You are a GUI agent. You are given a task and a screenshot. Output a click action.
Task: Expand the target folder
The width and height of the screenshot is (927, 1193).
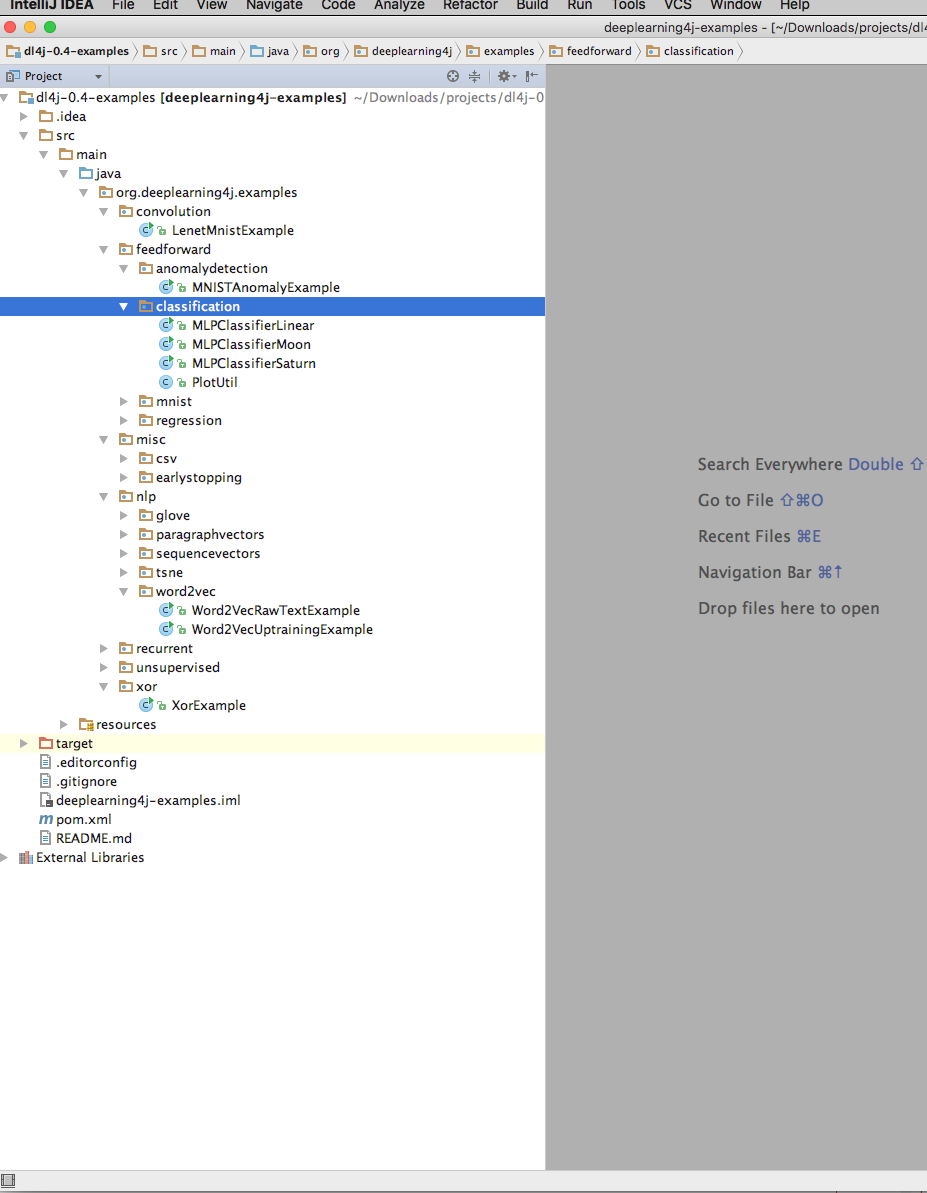(25, 743)
